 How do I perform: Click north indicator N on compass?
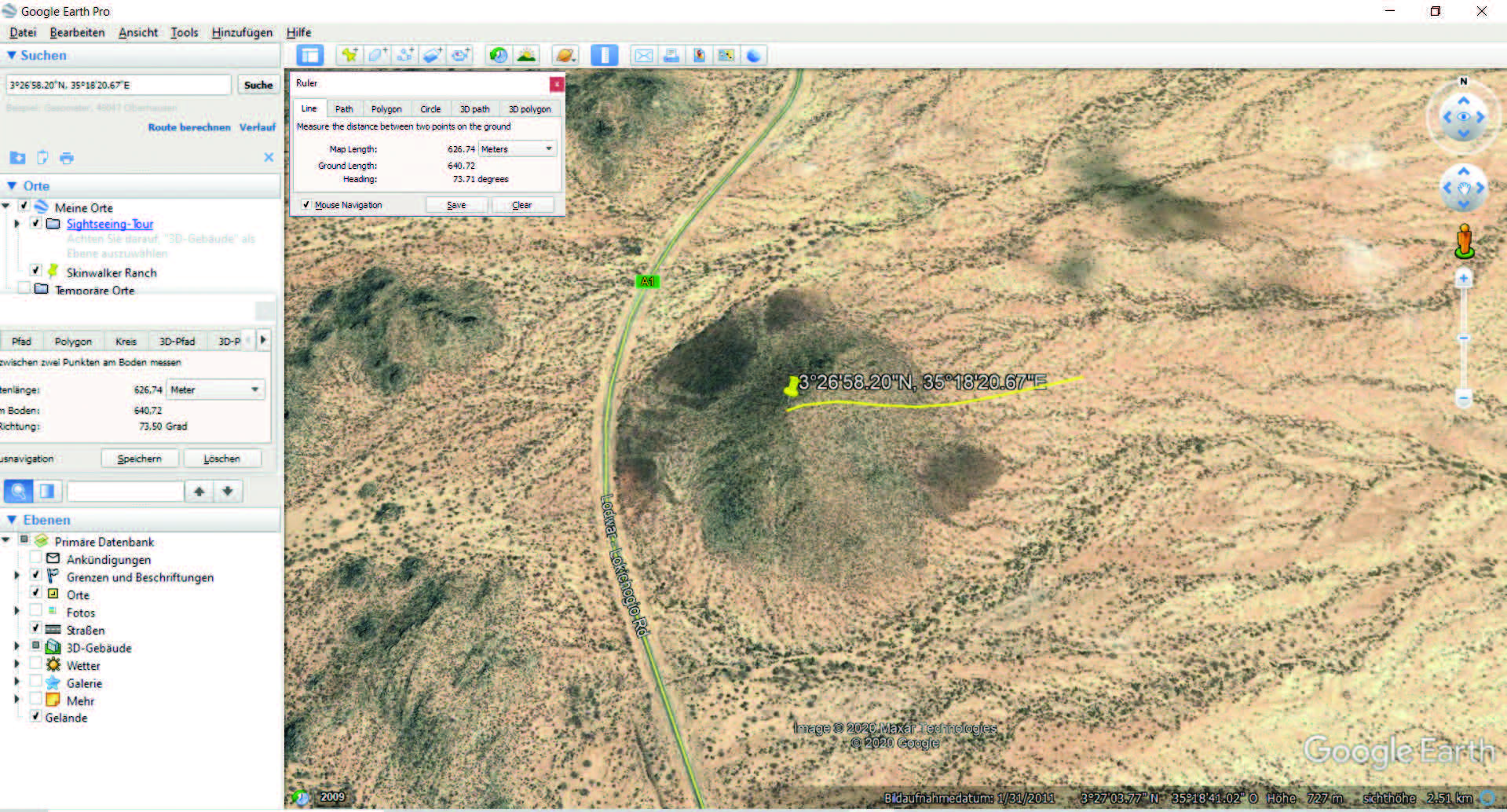coord(1463,82)
